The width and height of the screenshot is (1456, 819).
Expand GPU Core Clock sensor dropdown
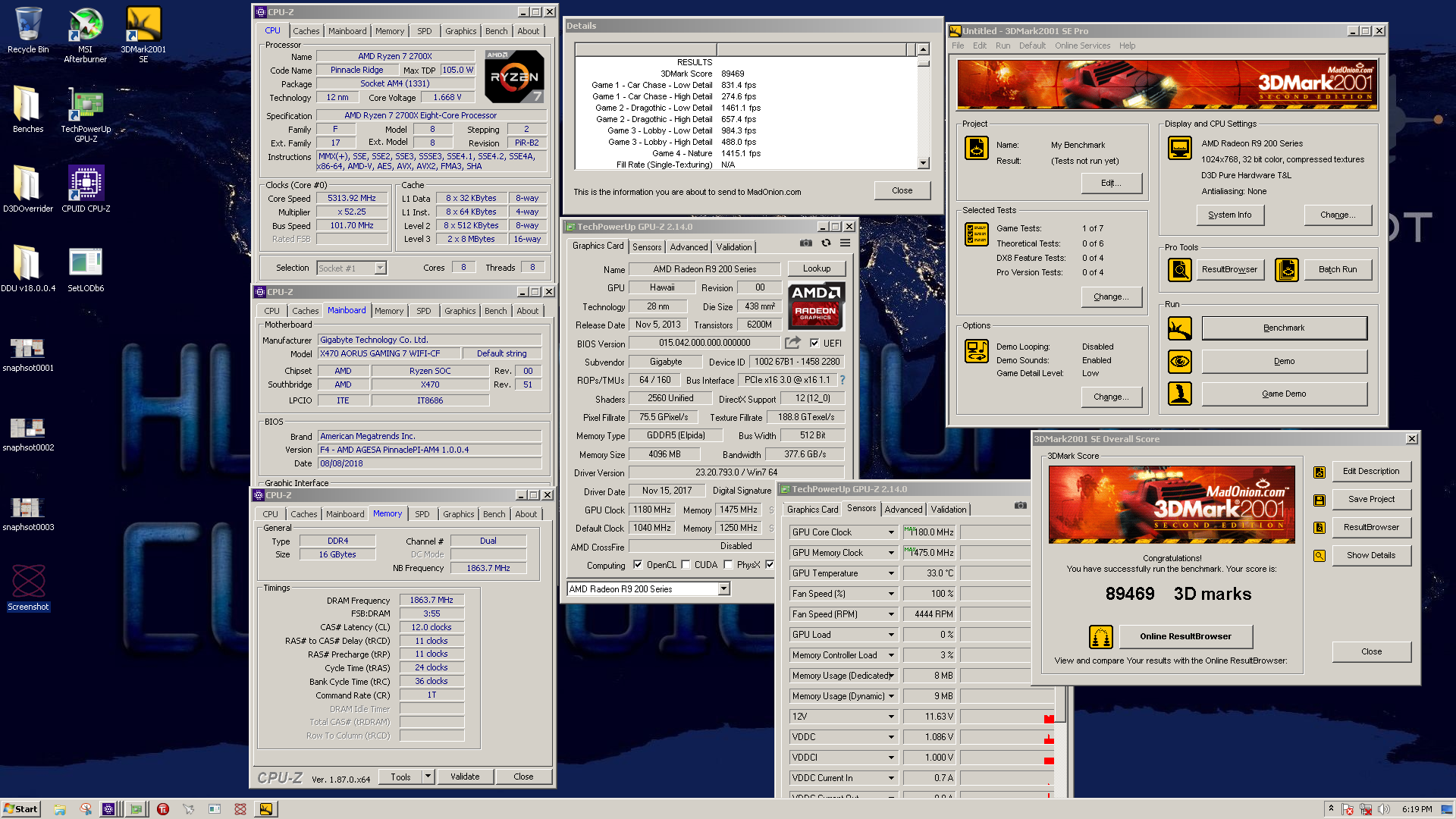[891, 532]
